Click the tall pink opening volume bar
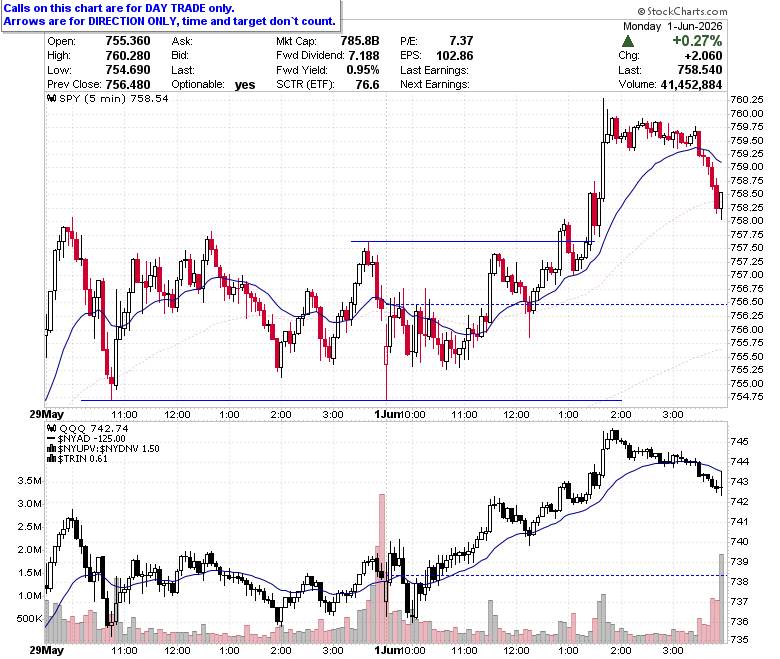 (x=382, y=568)
